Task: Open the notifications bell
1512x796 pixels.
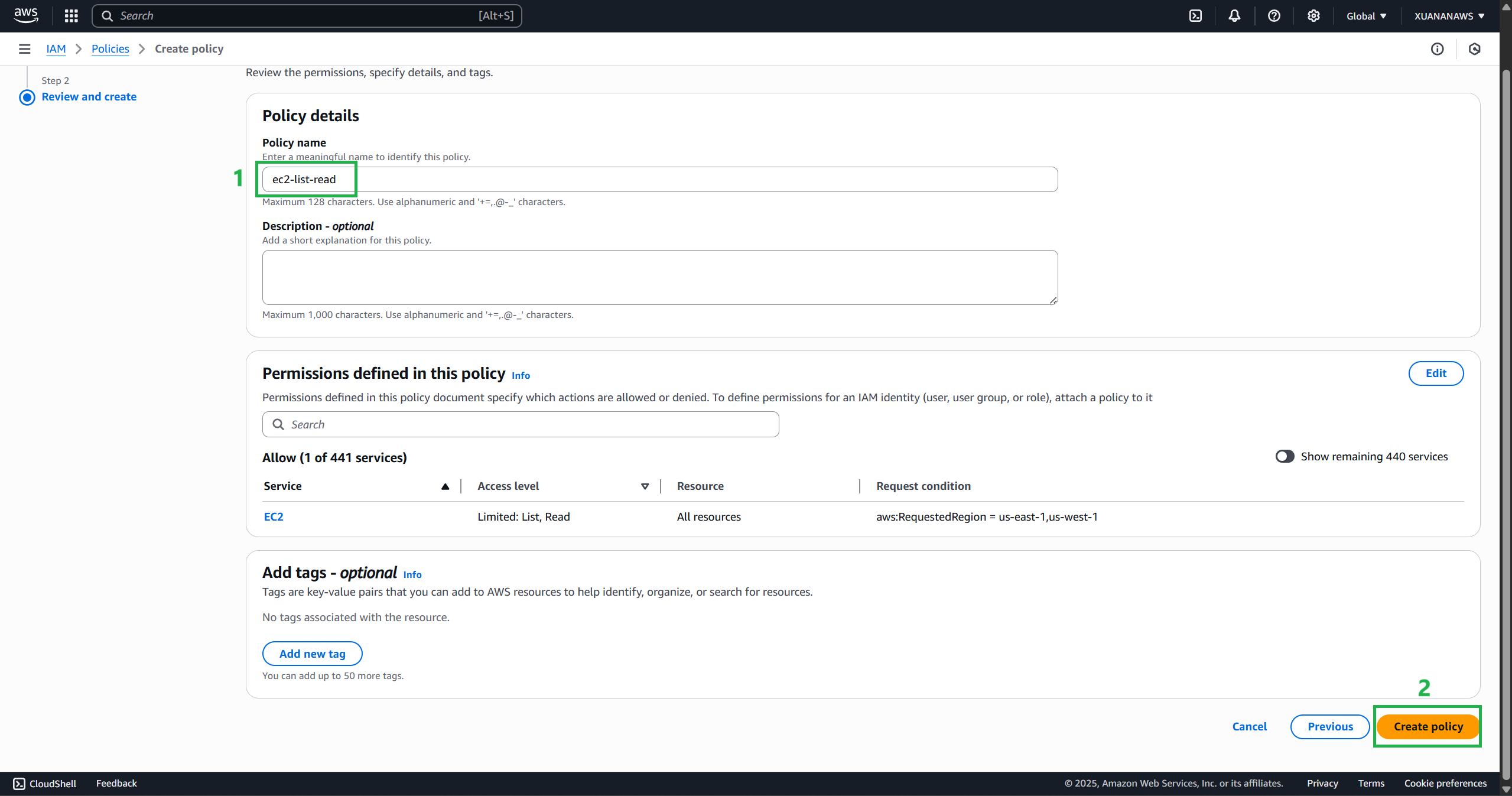Action: [x=1234, y=16]
